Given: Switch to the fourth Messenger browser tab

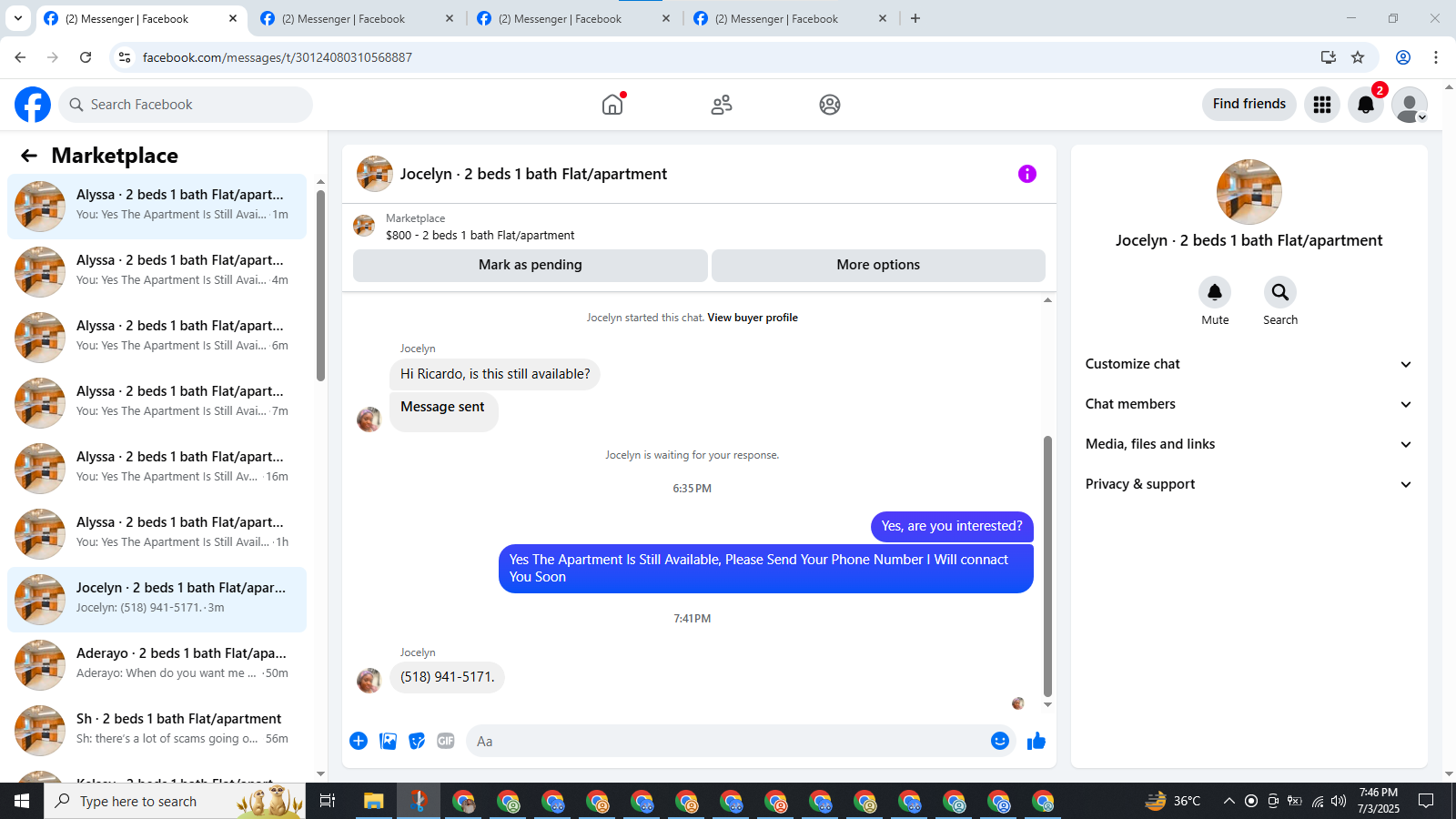Looking at the screenshot, I should [790, 18].
